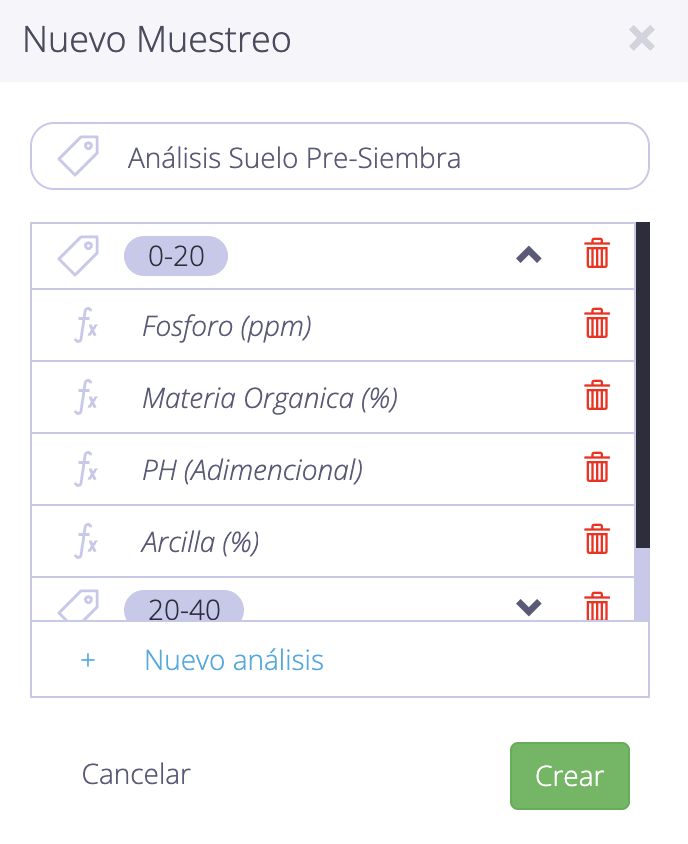Remove the Arcilla (%) analysis
Image resolution: width=688 pixels, height=844 pixels.
pyautogui.click(x=596, y=539)
